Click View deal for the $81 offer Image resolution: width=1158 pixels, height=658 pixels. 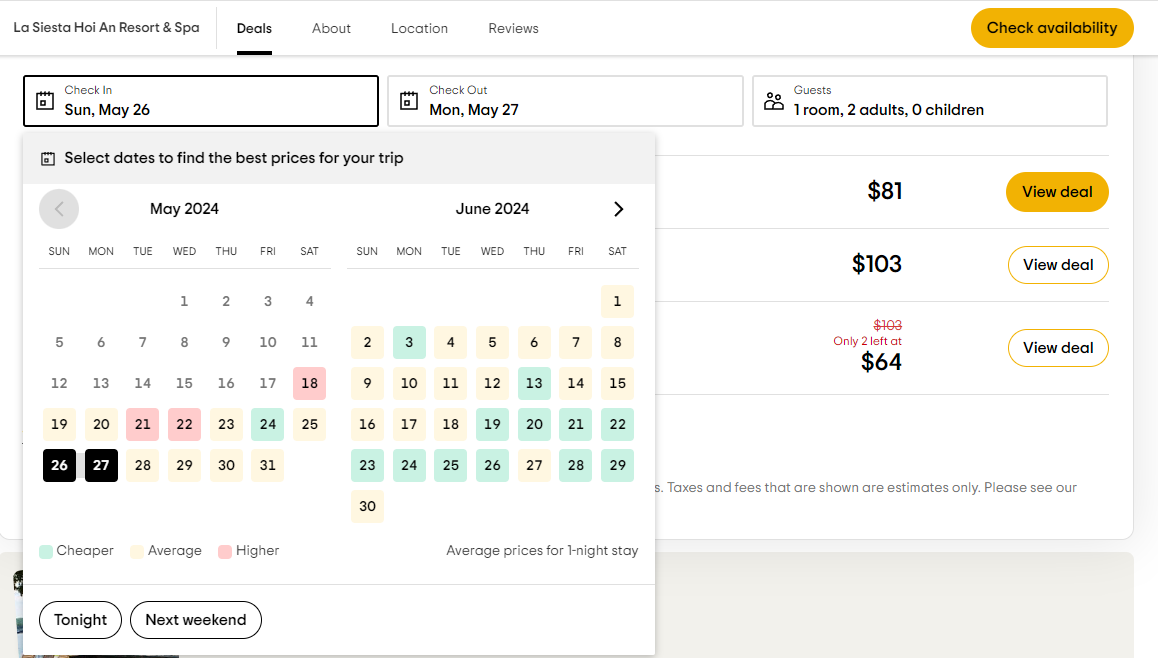(1057, 192)
